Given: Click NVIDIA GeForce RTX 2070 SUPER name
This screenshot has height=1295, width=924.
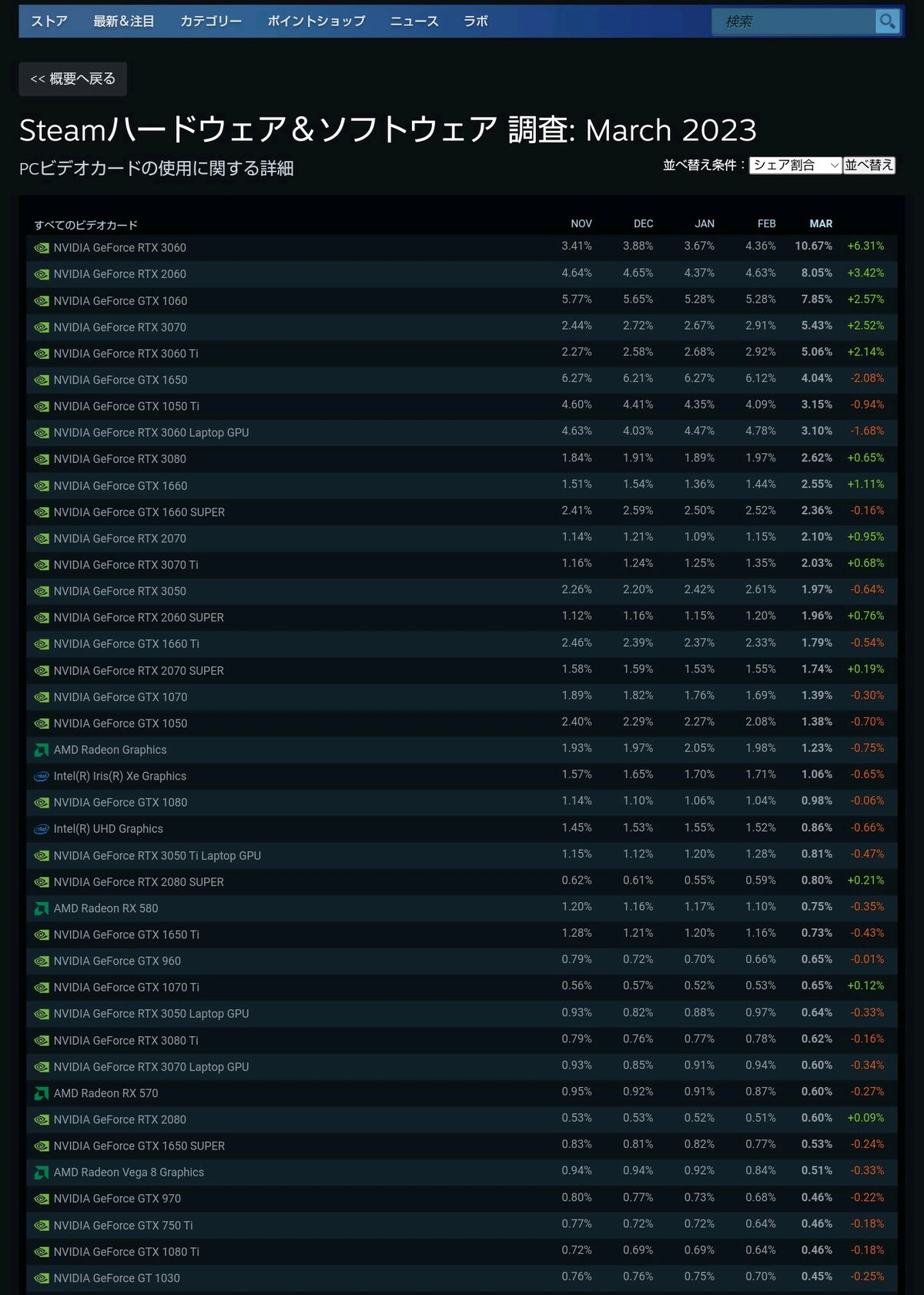Looking at the screenshot, I should coord(139,671).
